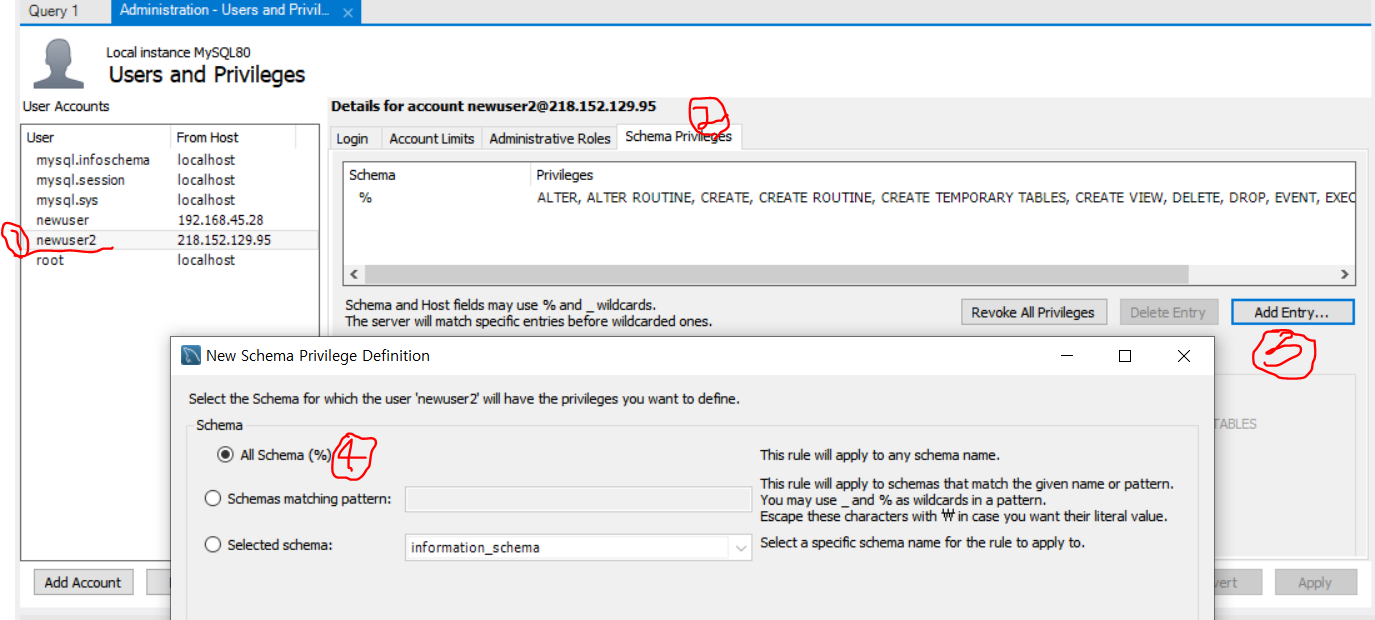Select the All Schema (%) radio button
This screenshot has width=1375, height=620.
click(x=225, y=454)
